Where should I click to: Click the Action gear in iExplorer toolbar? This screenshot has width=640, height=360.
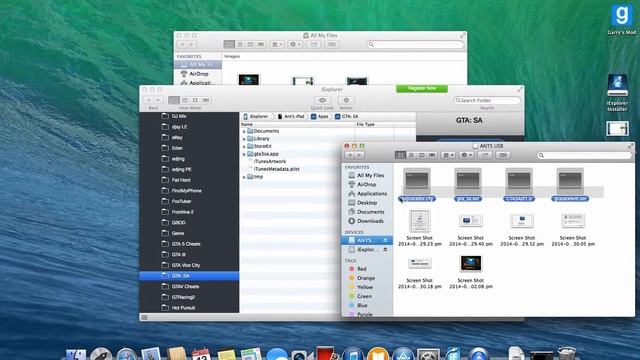[346, 100]
